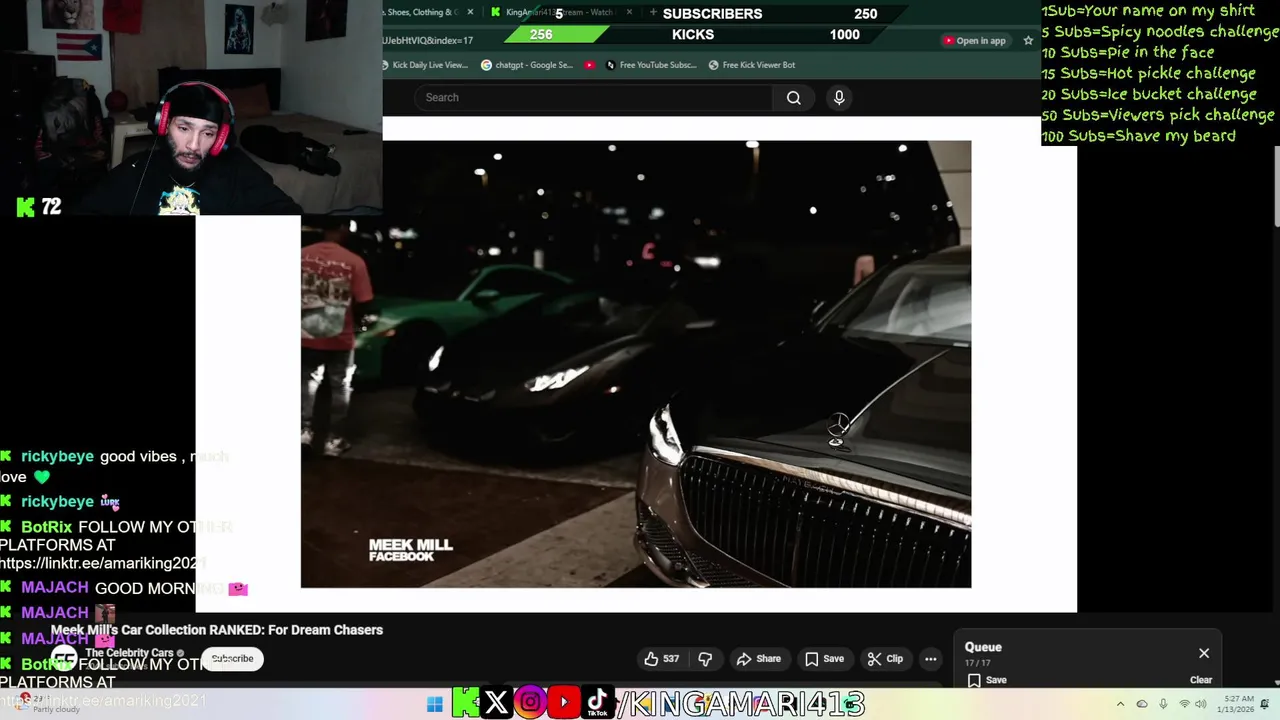
Task: Open the YouTube icon bookmark
Action: pyautogui.click(x=590, y=65)
